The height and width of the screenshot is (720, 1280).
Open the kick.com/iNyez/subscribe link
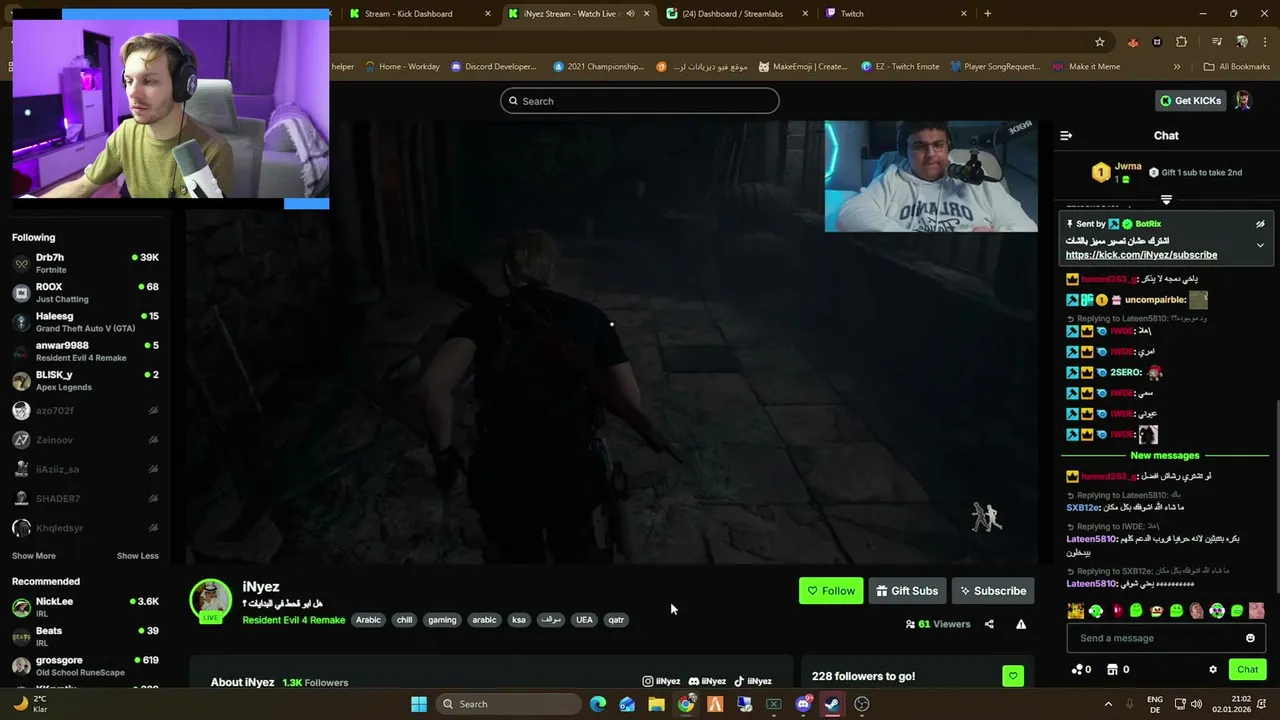coord(1141,255)
